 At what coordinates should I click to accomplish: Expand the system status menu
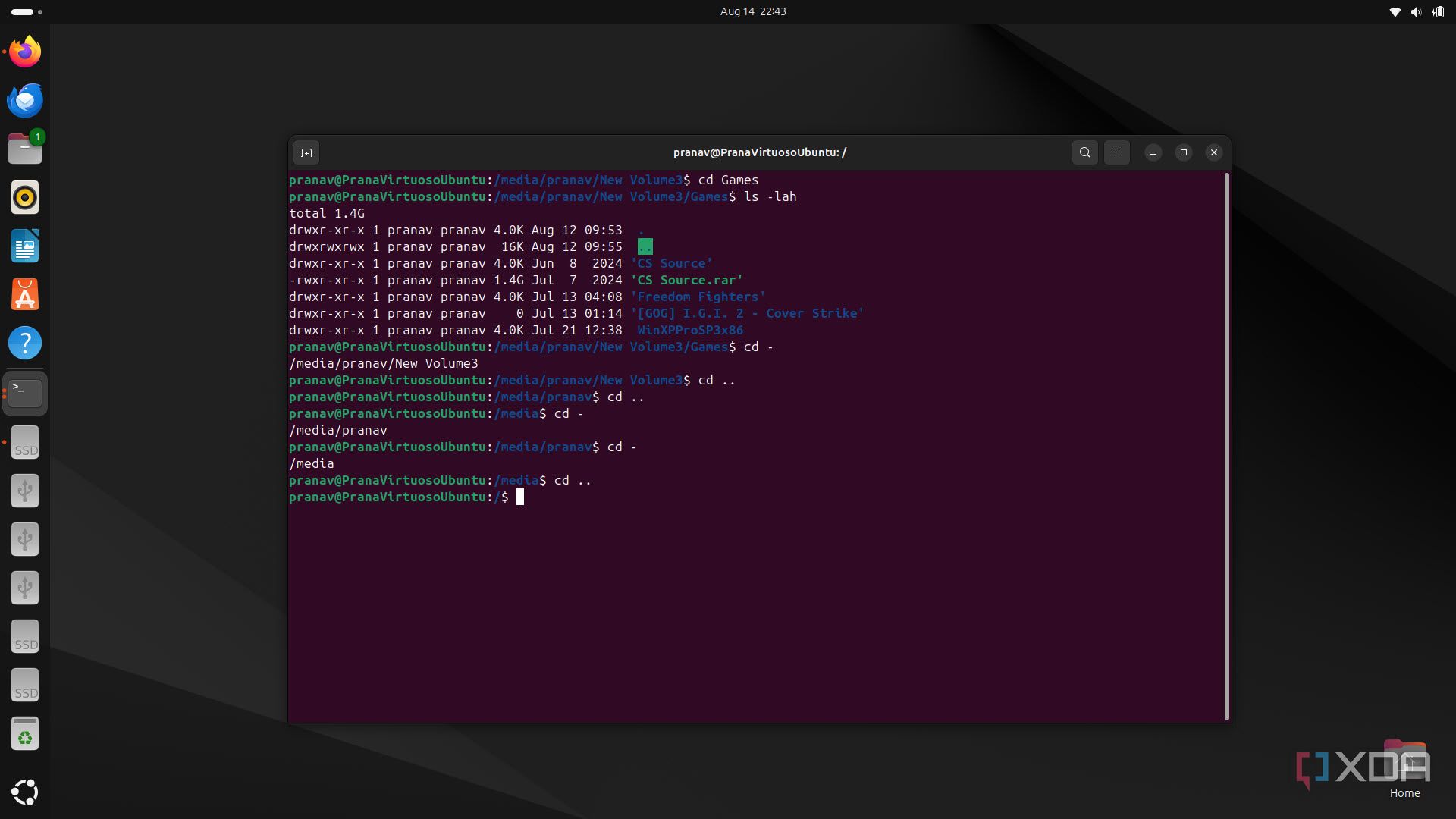tap(1415, 11)
